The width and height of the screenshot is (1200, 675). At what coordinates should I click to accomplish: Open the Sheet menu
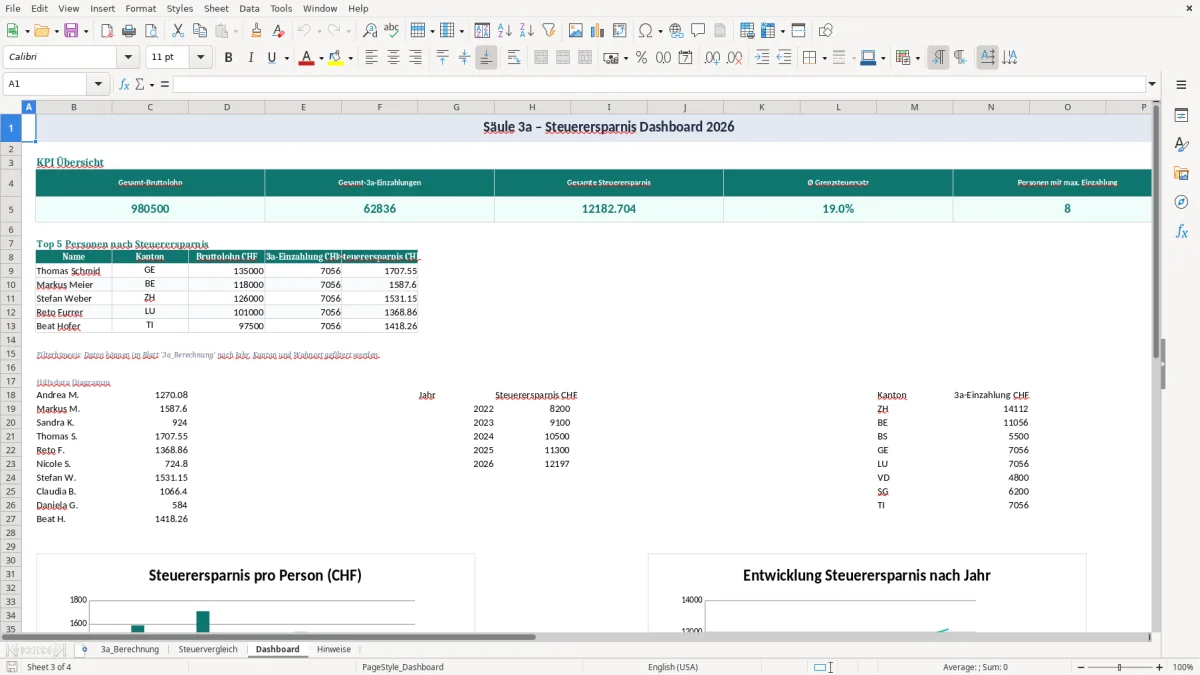(x=216, y=8)
